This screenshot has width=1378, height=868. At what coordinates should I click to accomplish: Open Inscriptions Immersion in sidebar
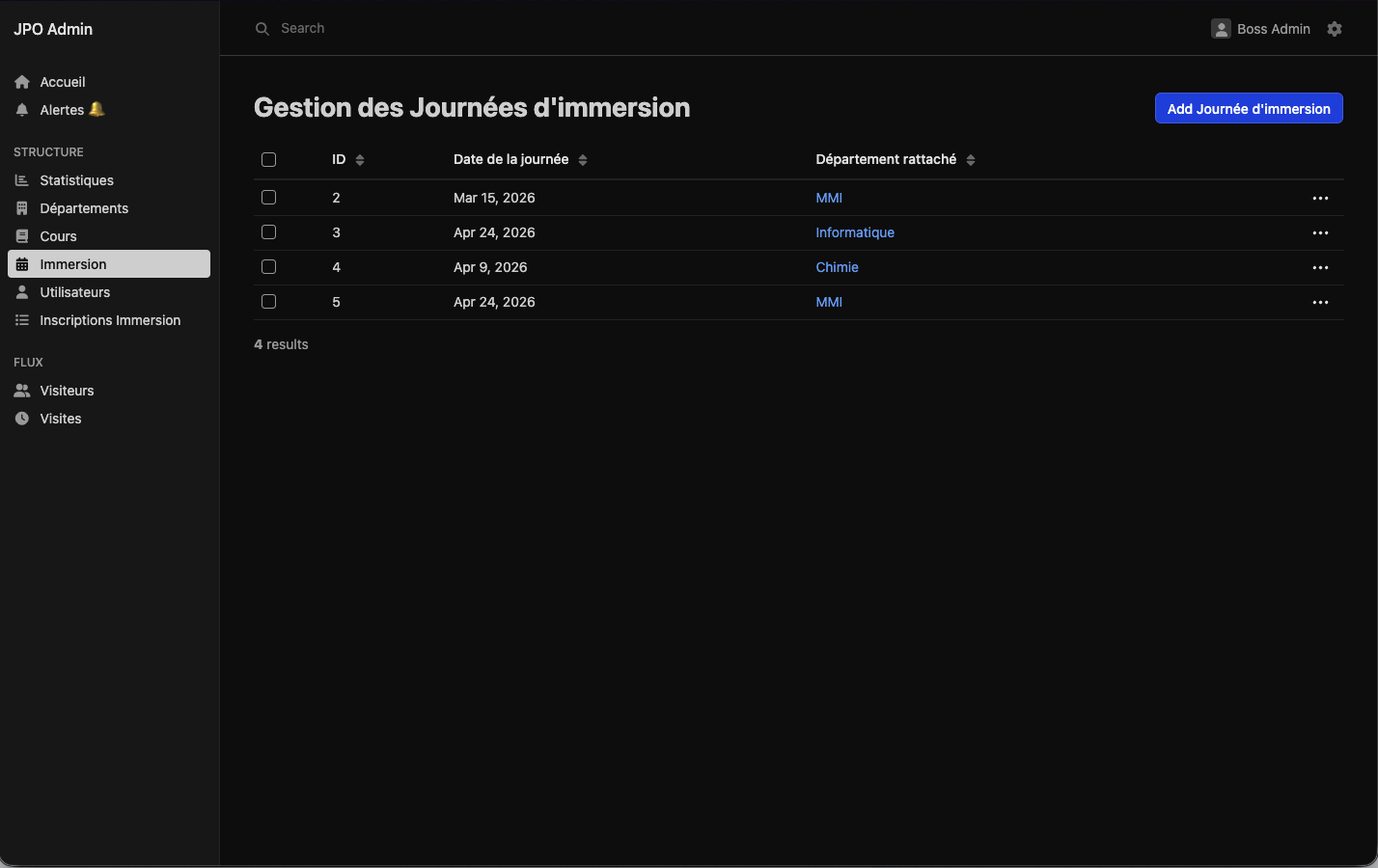(x=110, y=320)
